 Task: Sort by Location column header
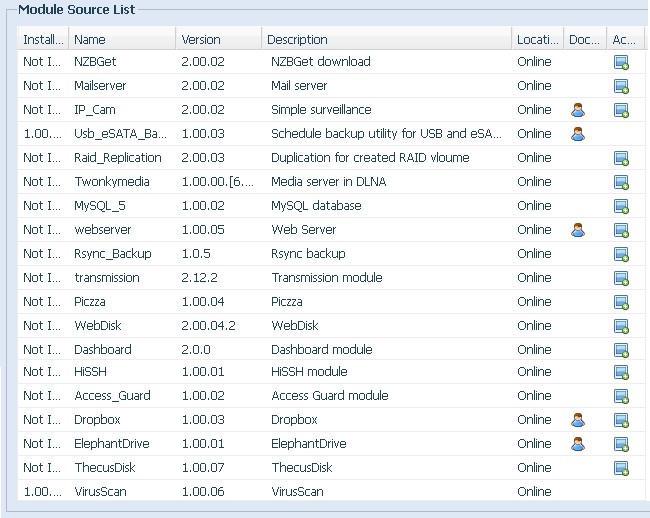[538, 39]
